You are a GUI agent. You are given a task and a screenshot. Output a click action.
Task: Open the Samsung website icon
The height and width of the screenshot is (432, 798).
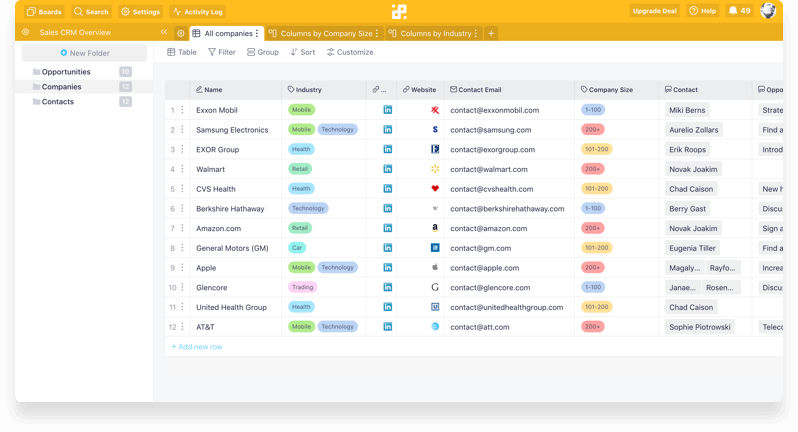(x=435, y=130)
